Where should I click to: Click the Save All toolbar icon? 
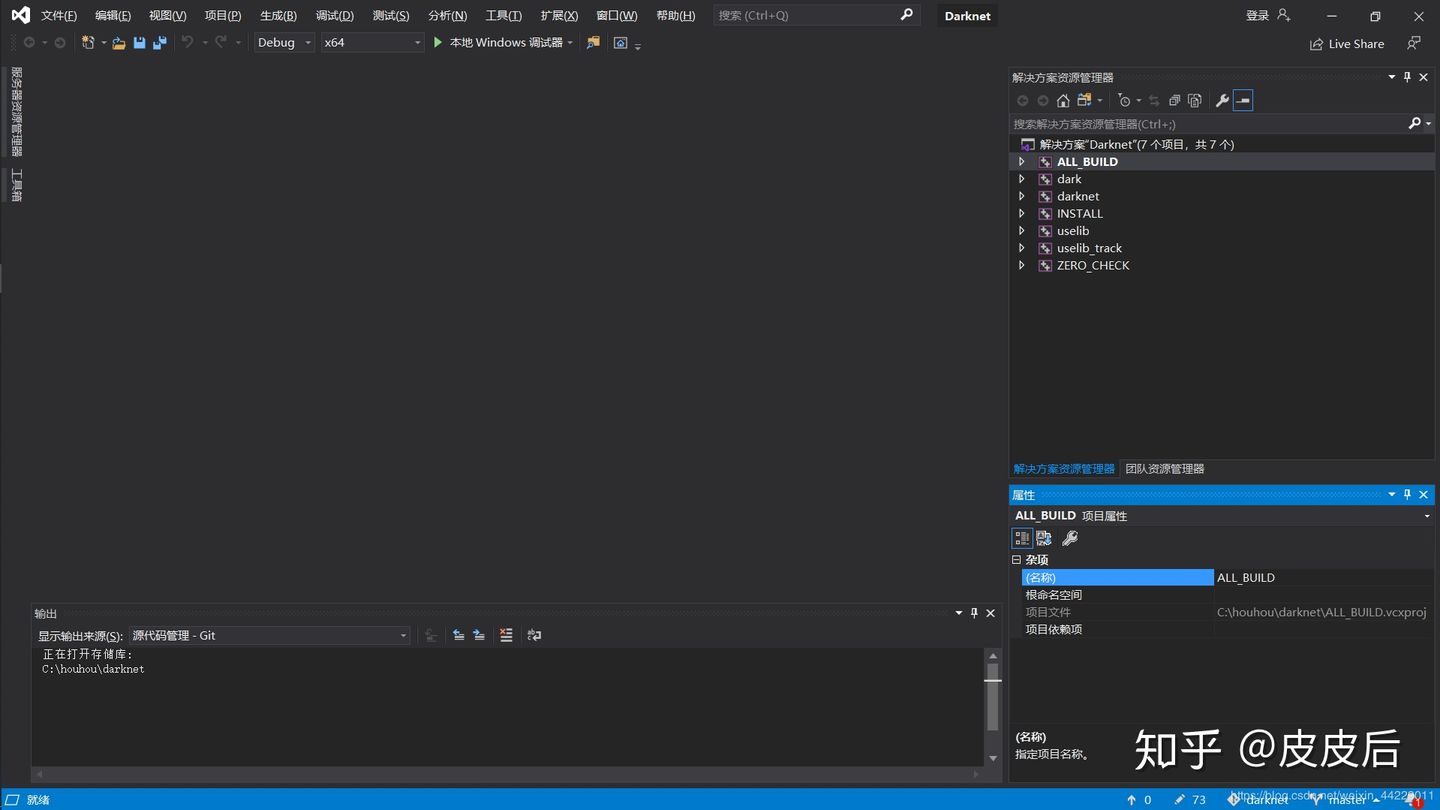tap(159, 43)
